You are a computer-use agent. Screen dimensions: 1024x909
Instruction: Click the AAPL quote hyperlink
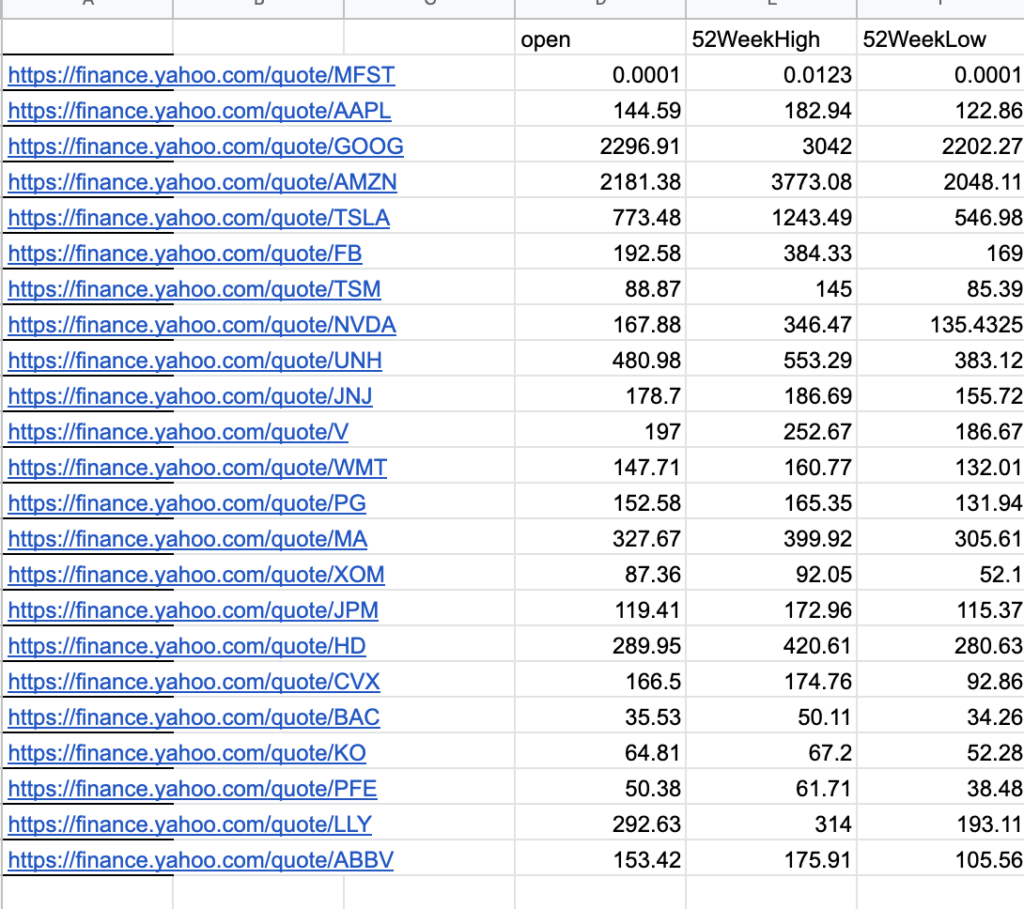point(199,111)
